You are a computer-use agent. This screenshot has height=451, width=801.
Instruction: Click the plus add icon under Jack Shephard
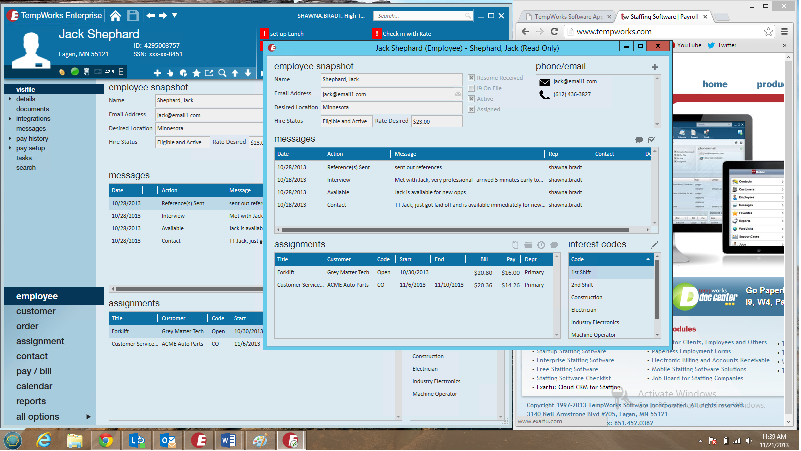pyautogui.click(x=157, y=74)
